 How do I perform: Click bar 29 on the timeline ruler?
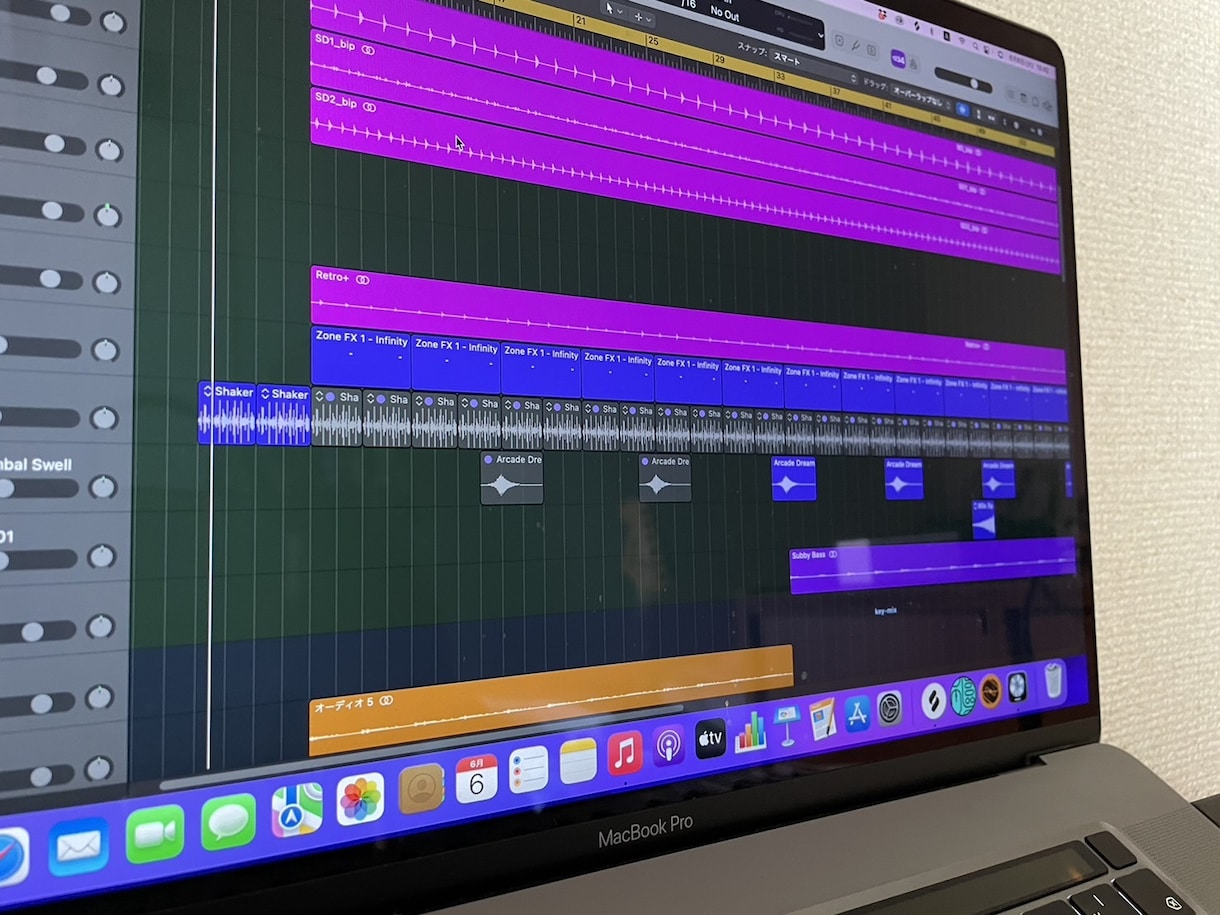(718, 60)
